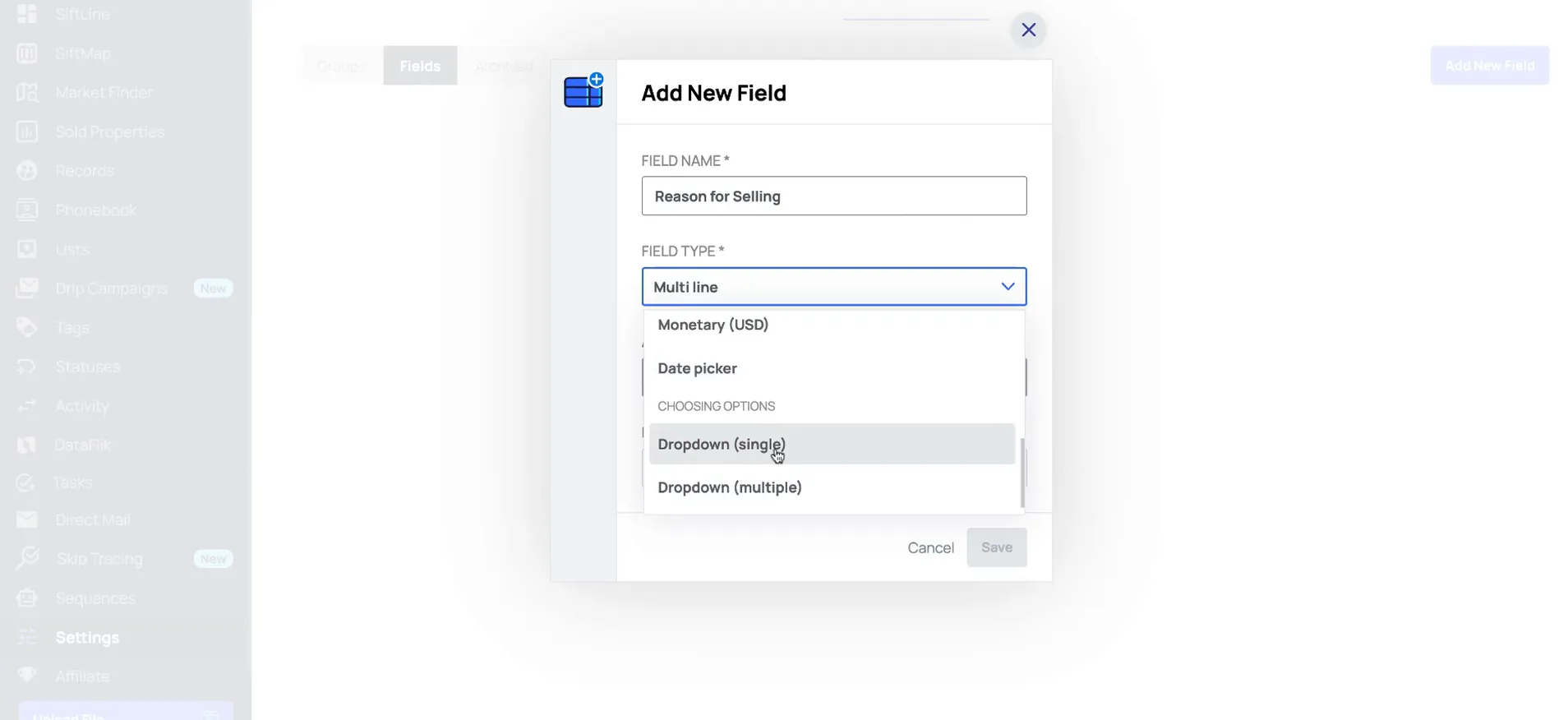Open Sold Properties chart icon

pos(26,132)
